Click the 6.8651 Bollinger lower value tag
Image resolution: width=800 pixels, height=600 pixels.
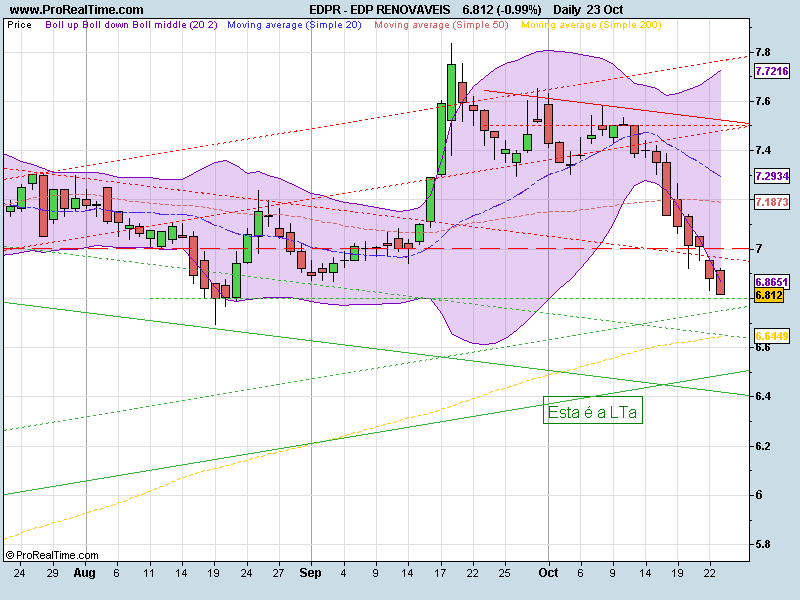(771, 282)
